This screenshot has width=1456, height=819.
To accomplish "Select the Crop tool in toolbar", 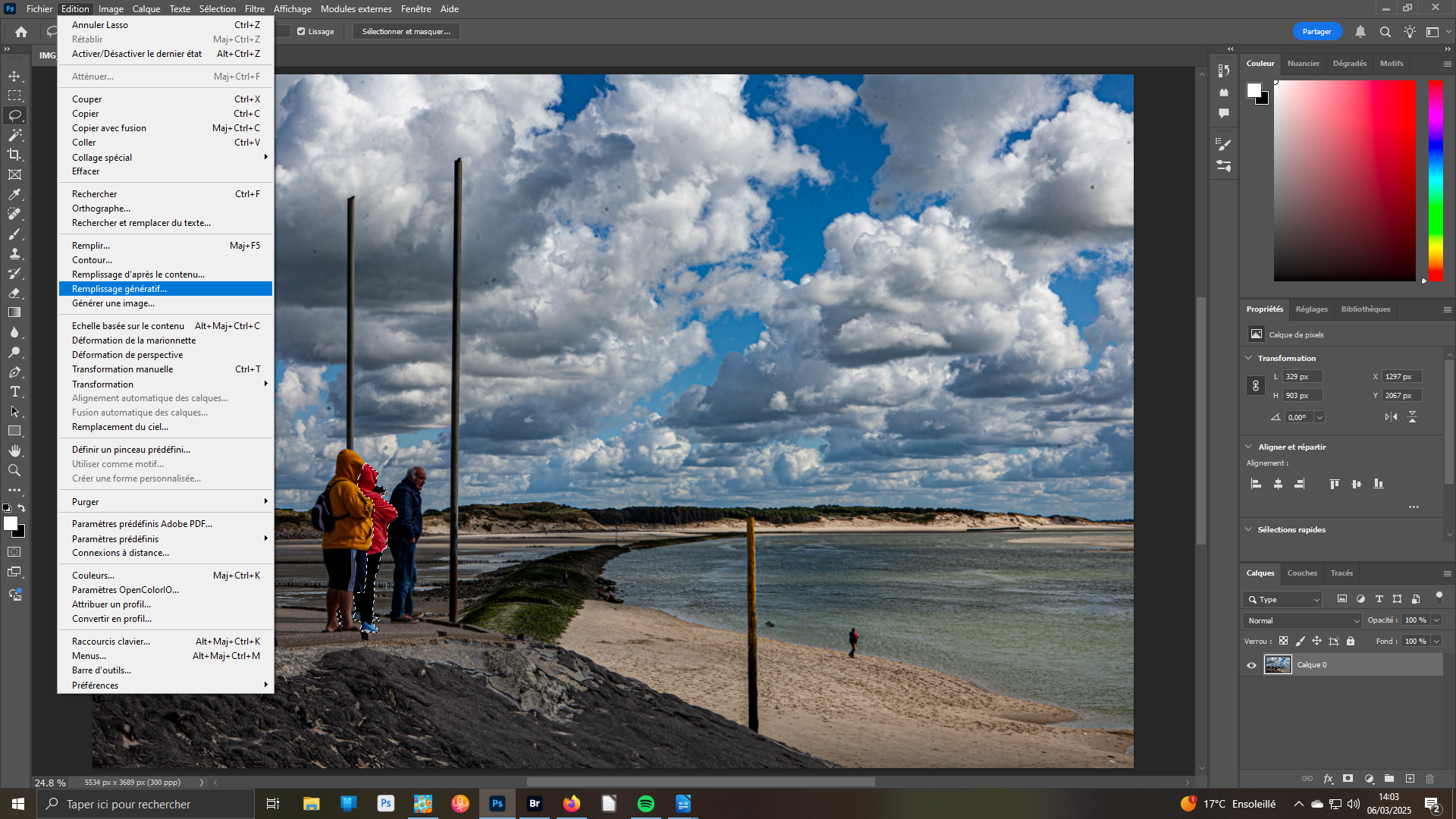I will [14, 155].
